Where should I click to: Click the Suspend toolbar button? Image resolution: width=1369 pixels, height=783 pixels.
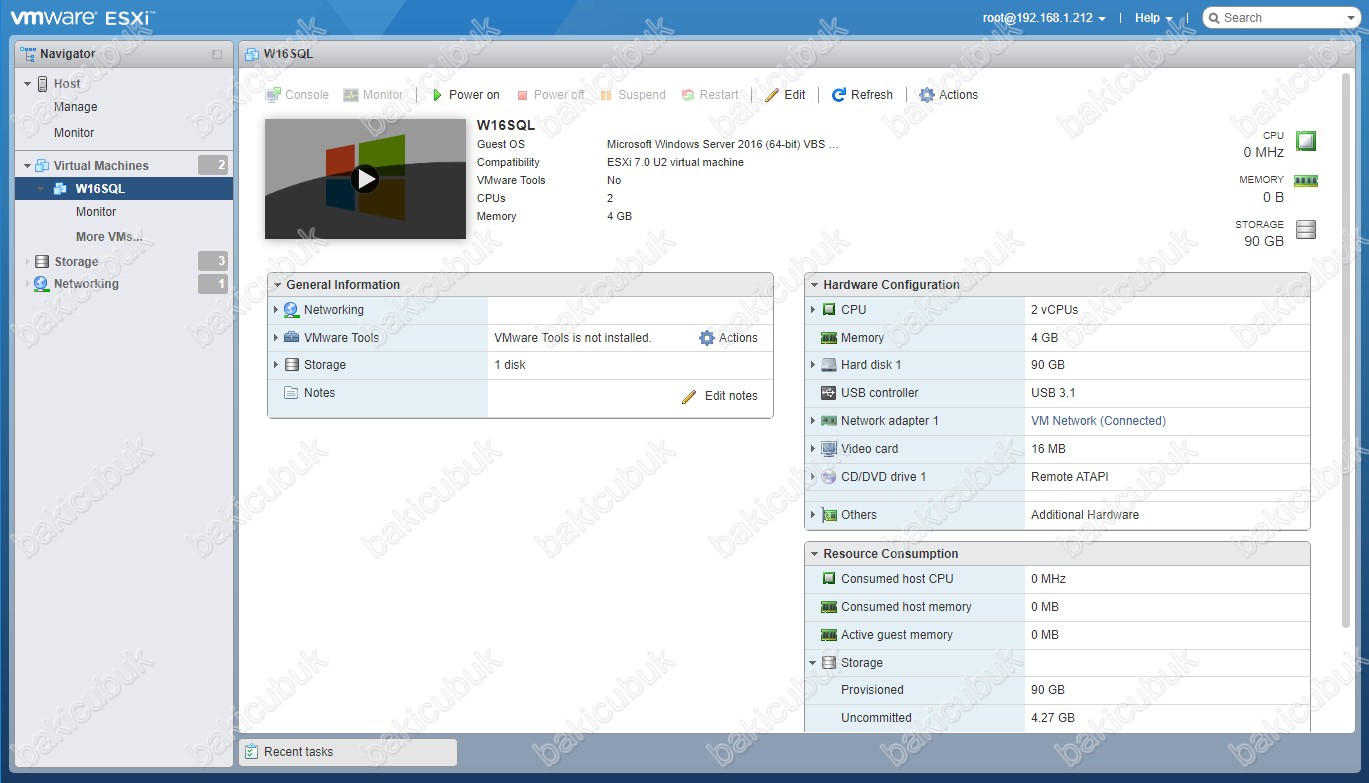[632, 95]
